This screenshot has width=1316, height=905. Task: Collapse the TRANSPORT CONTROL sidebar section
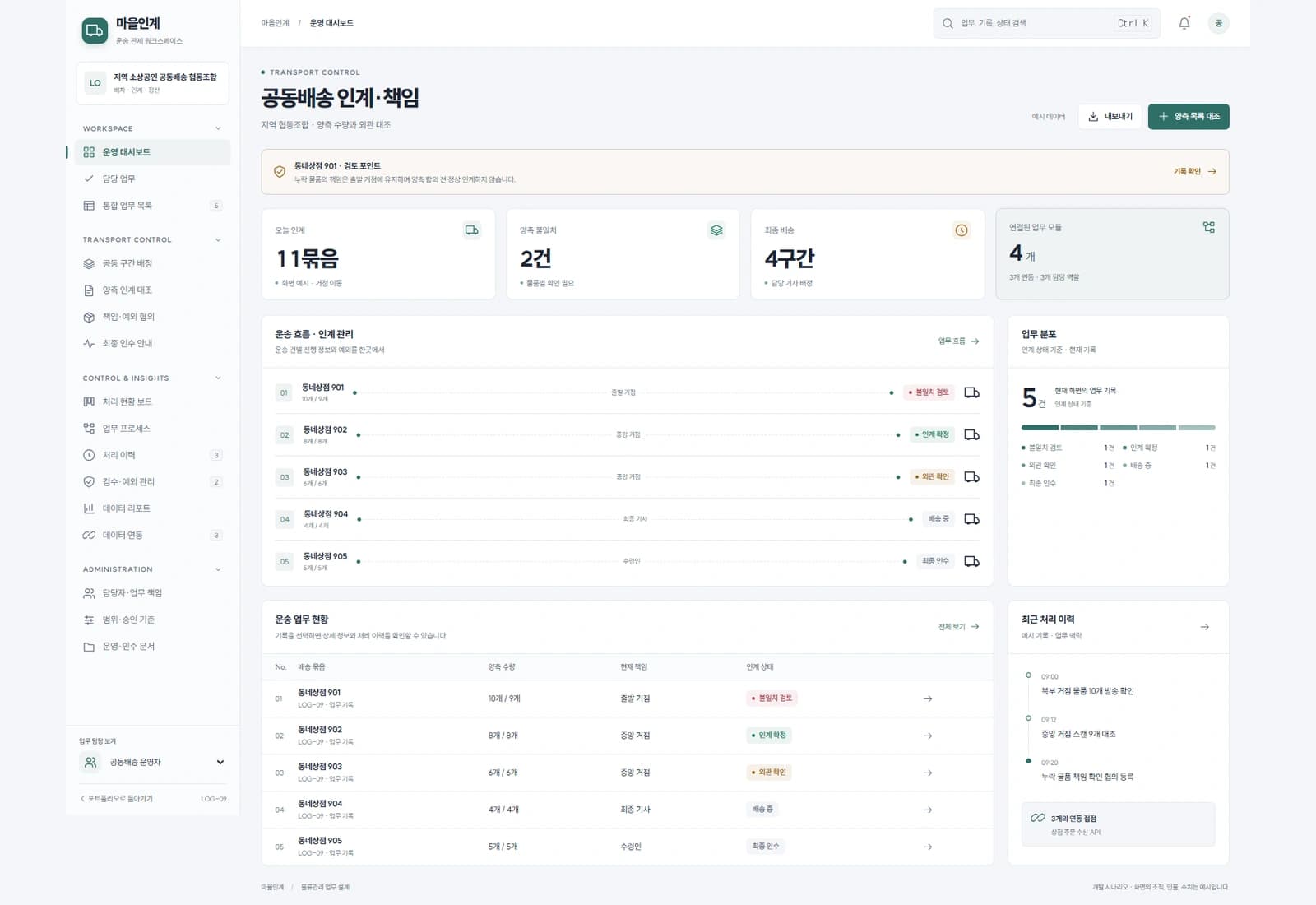pos(218,240)
